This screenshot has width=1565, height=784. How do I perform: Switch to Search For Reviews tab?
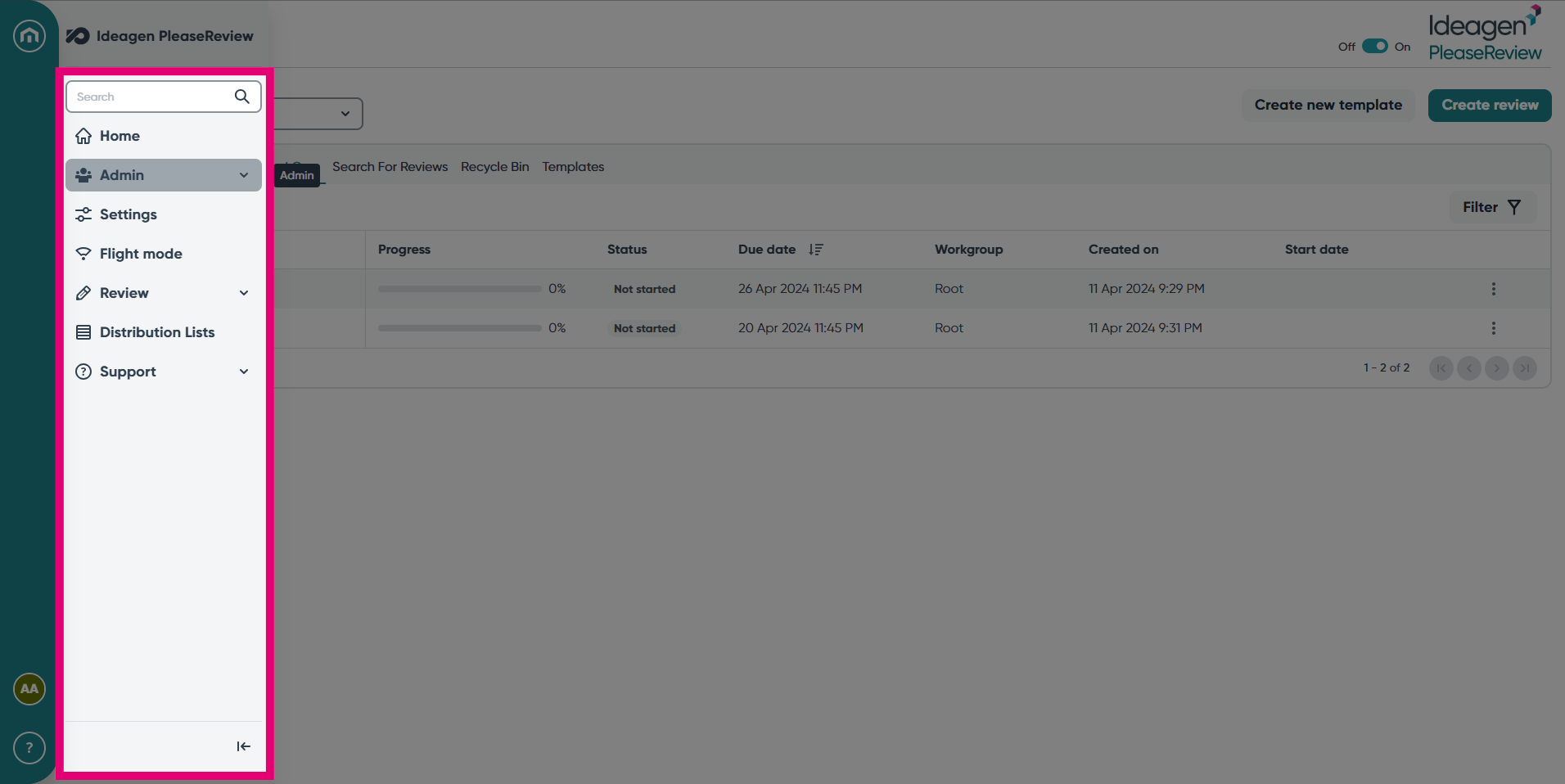pos(390,167)
